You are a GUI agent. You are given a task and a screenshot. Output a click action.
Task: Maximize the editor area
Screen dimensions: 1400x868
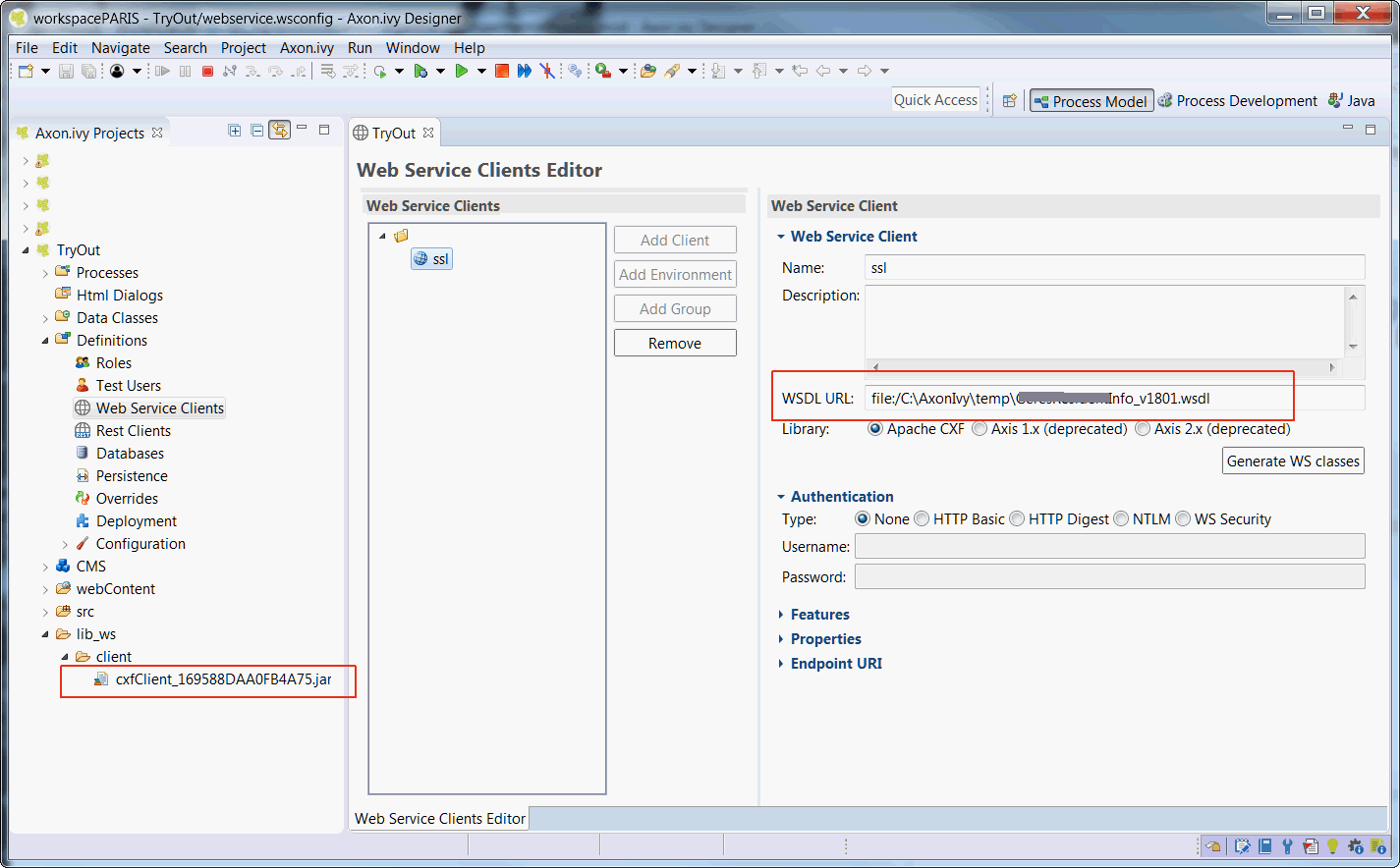(1371, 129)
